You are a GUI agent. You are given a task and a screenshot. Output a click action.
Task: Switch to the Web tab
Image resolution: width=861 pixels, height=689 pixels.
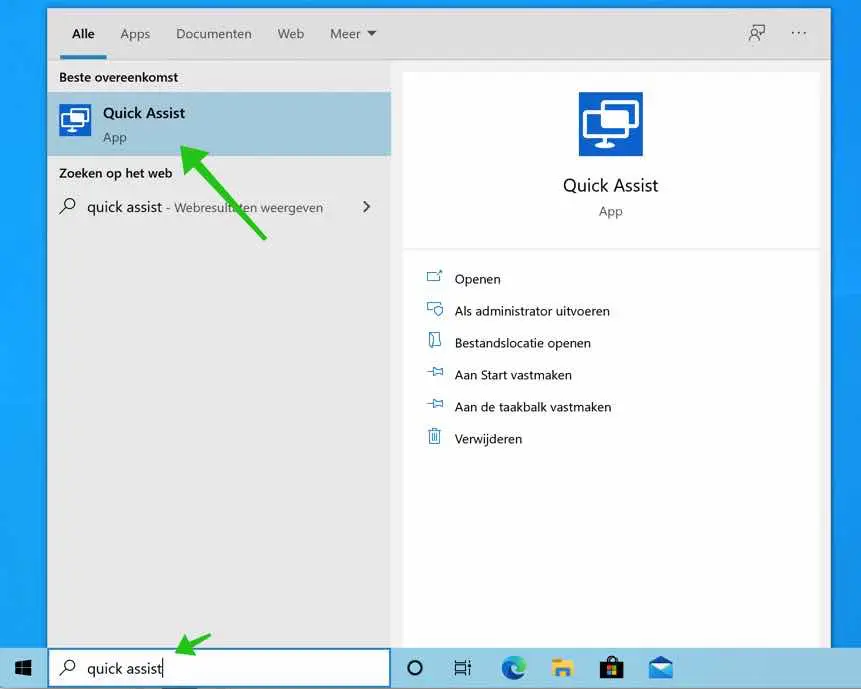(290, 34)
